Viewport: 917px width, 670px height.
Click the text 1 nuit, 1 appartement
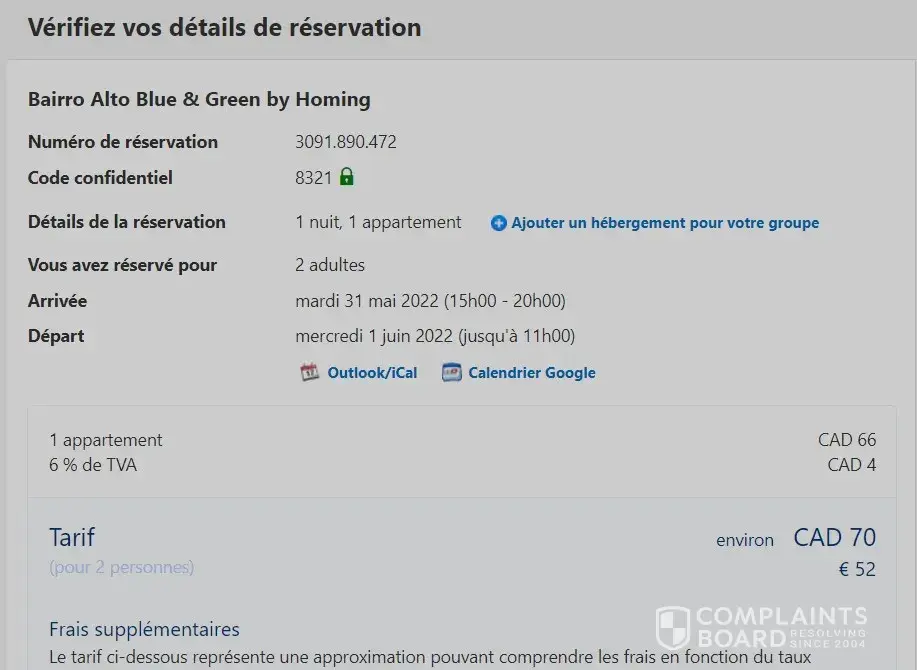pyautogui.click(x=378, y=222)
